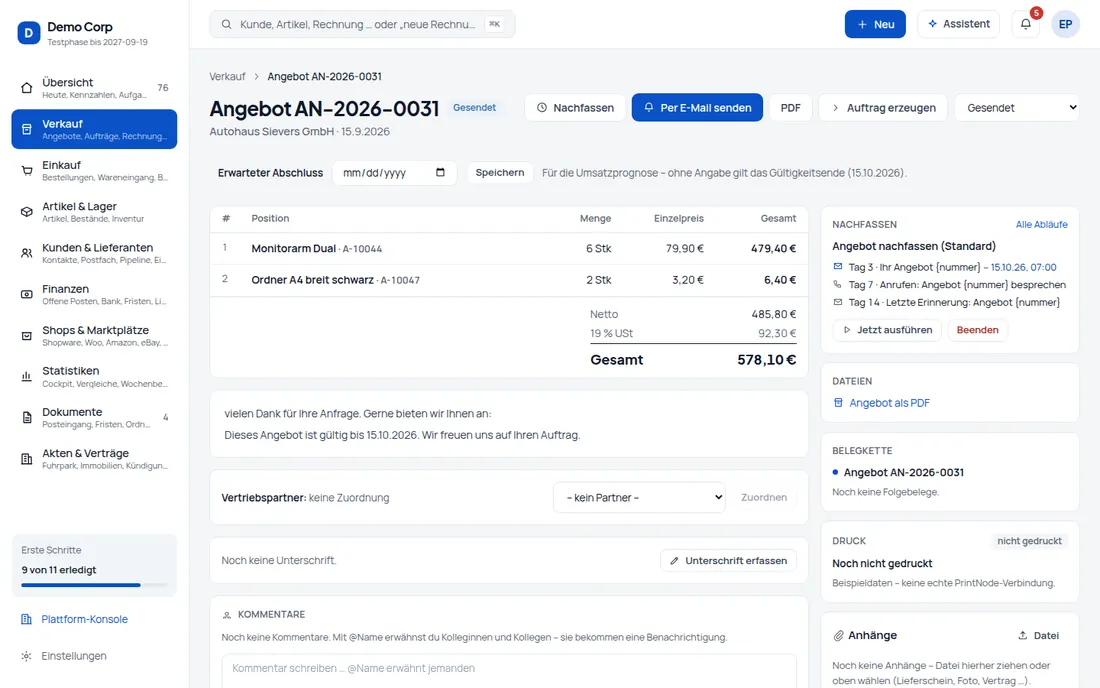Click phone icon beside Tag 7 step

pos(838,285)
